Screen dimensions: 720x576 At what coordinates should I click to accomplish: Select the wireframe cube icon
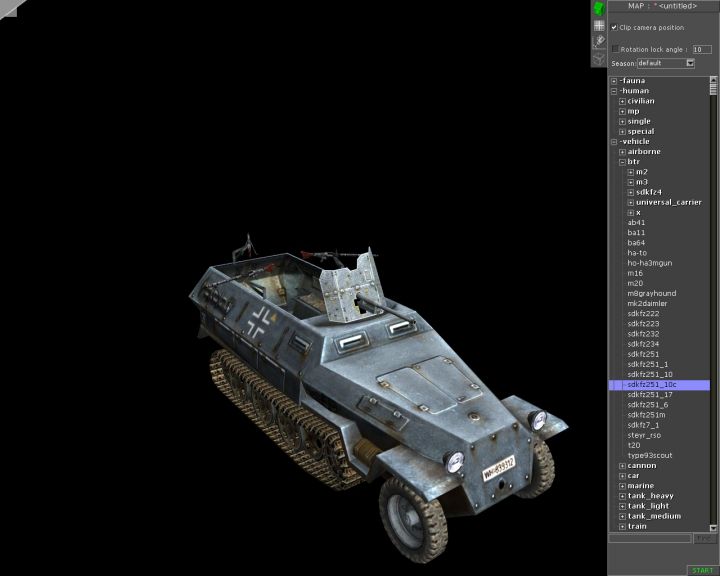click(599, 57)
